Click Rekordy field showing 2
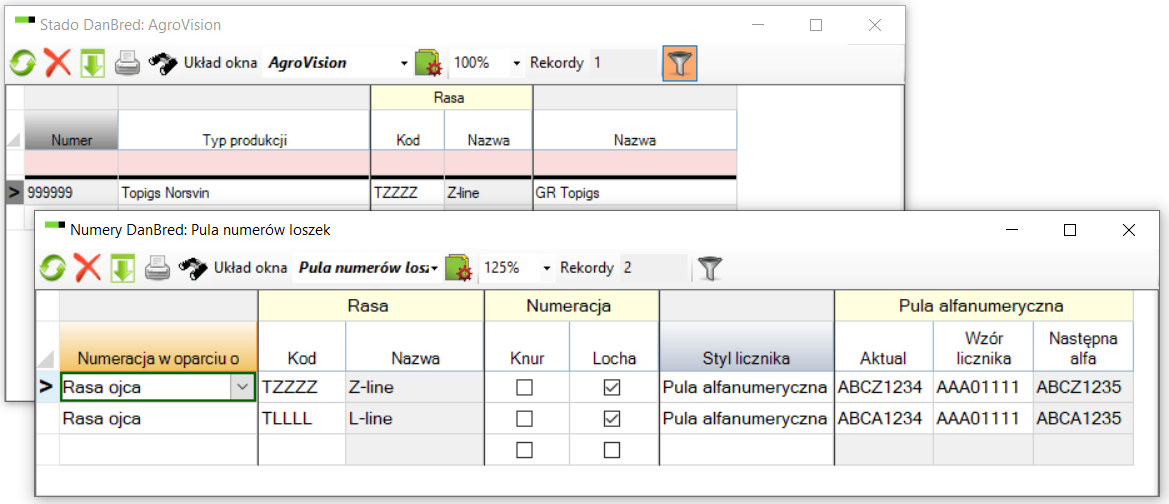 [x=654, y=268]
